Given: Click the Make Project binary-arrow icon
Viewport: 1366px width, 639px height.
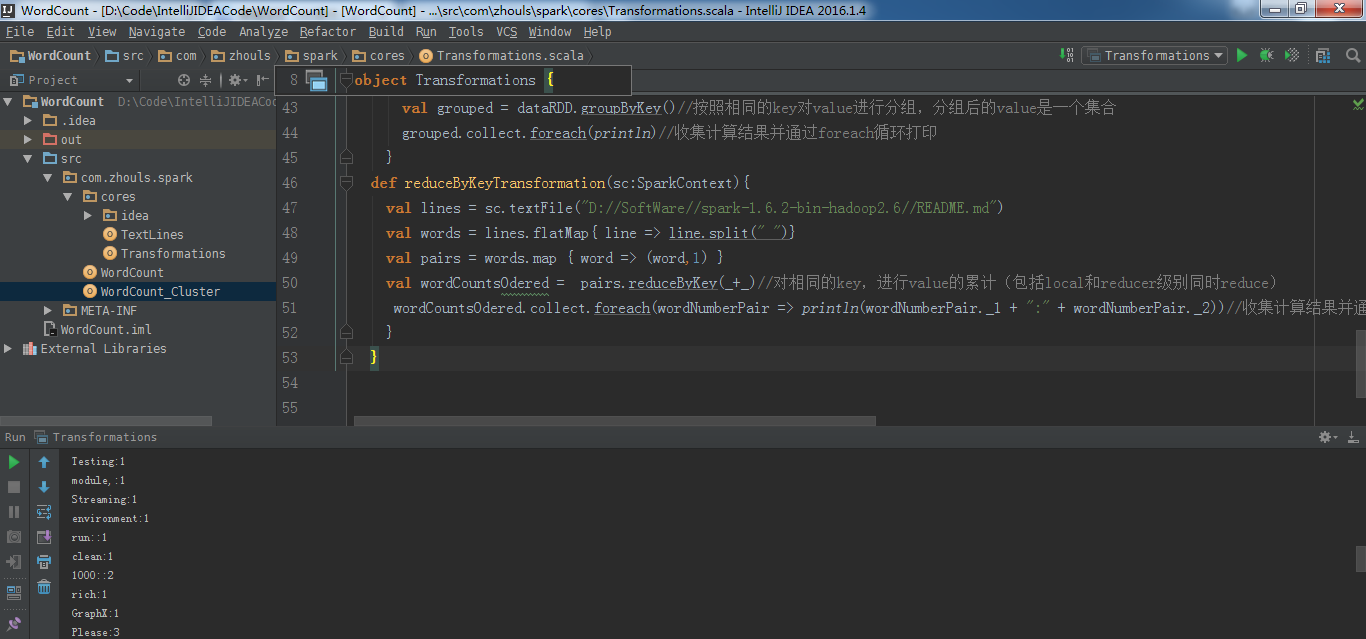Looking at the screenshot, I should point(1065,56).
